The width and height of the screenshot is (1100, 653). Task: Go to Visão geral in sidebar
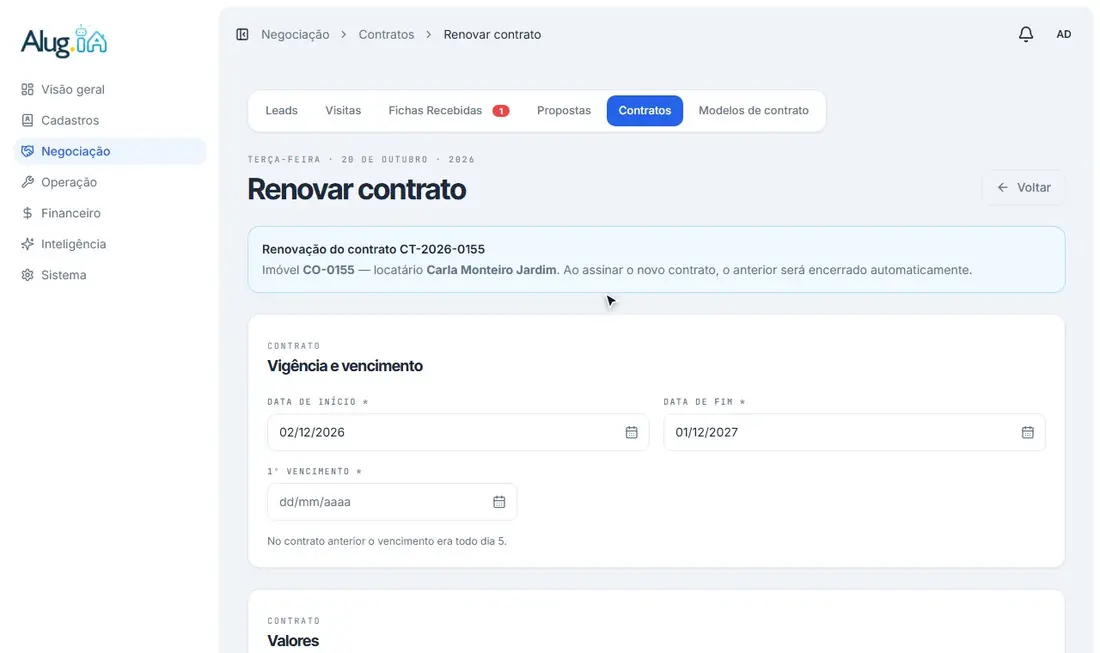click(x=110, y=89)
